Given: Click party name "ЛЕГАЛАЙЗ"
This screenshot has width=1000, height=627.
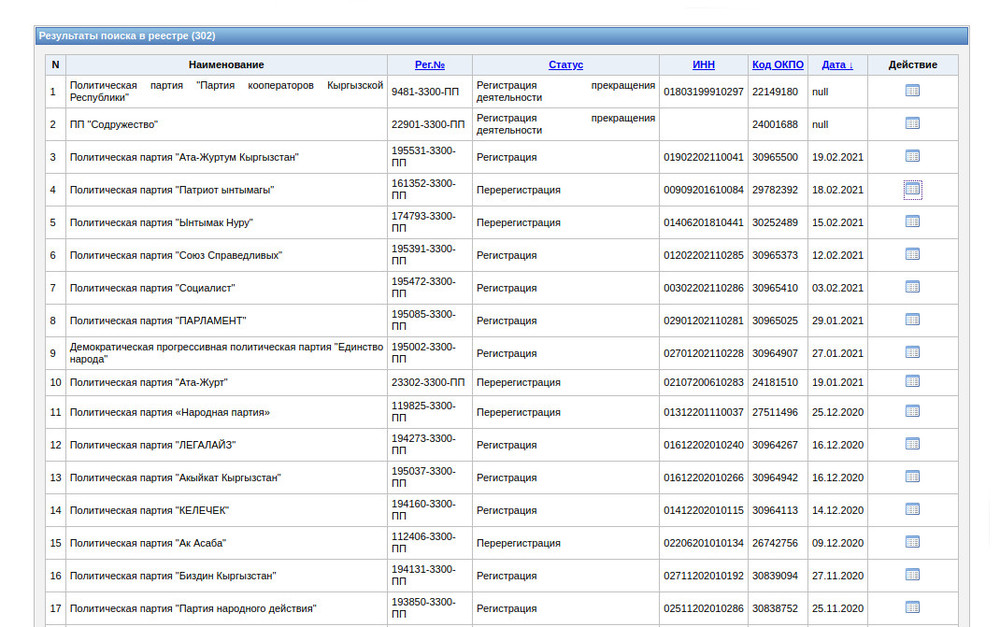Looking at the screenshot, I should (152, 445).
